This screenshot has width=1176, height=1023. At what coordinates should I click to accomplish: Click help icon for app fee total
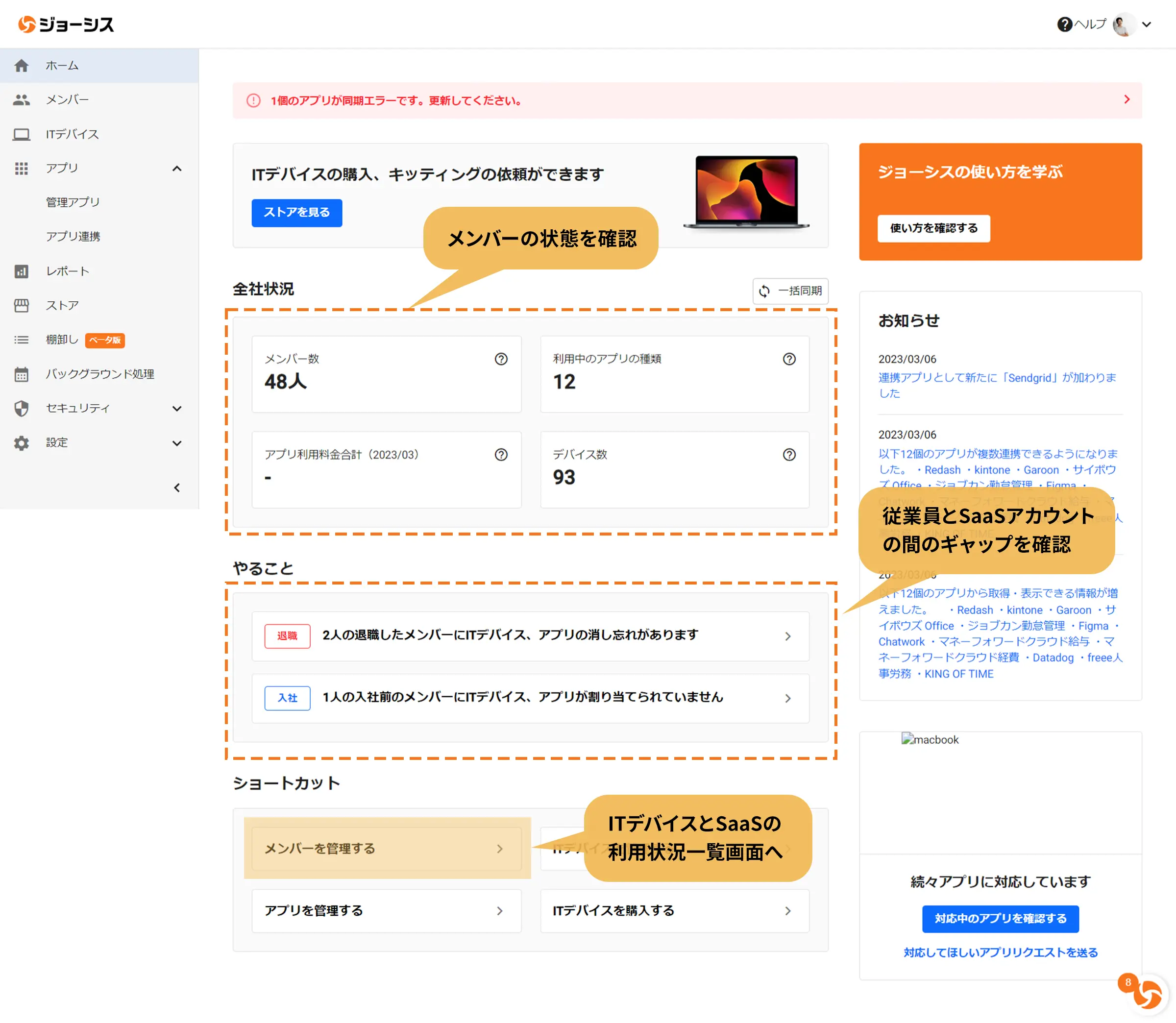501,455
